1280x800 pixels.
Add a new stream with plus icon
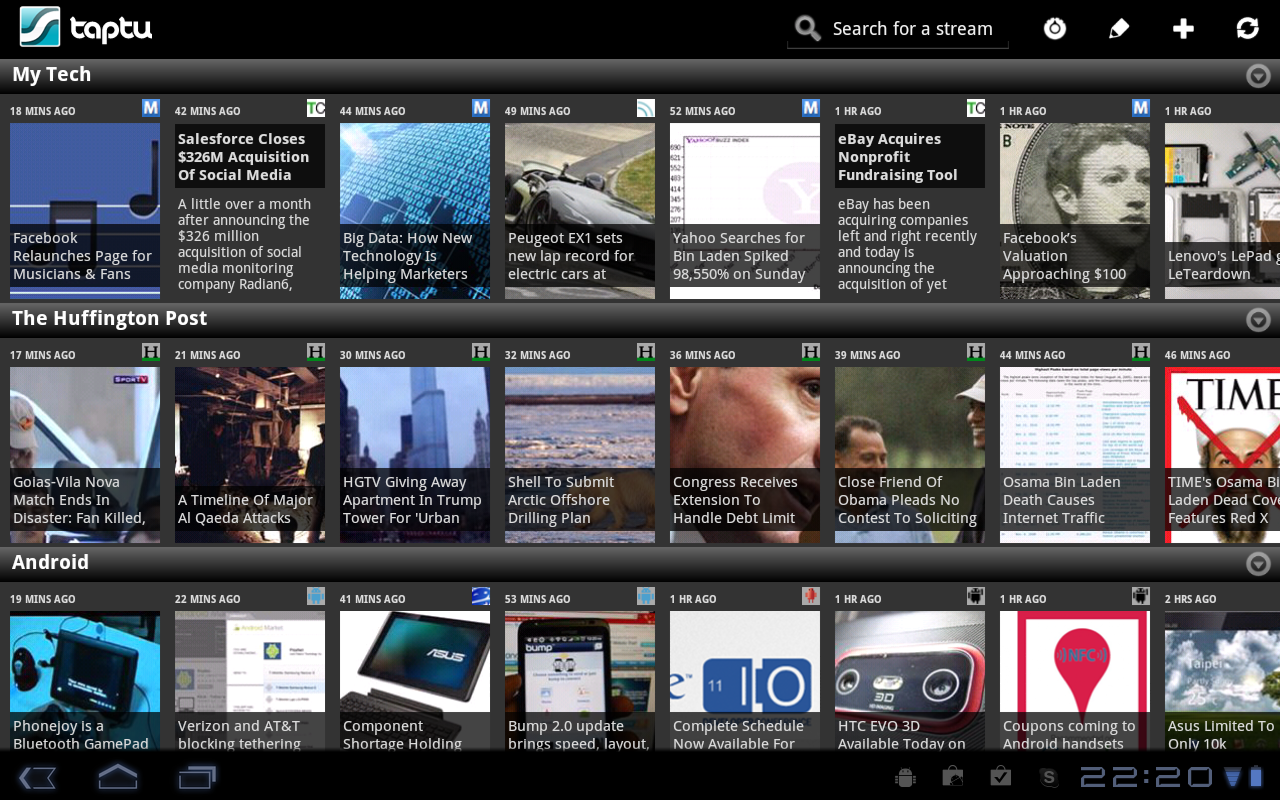click(1183, 29)
